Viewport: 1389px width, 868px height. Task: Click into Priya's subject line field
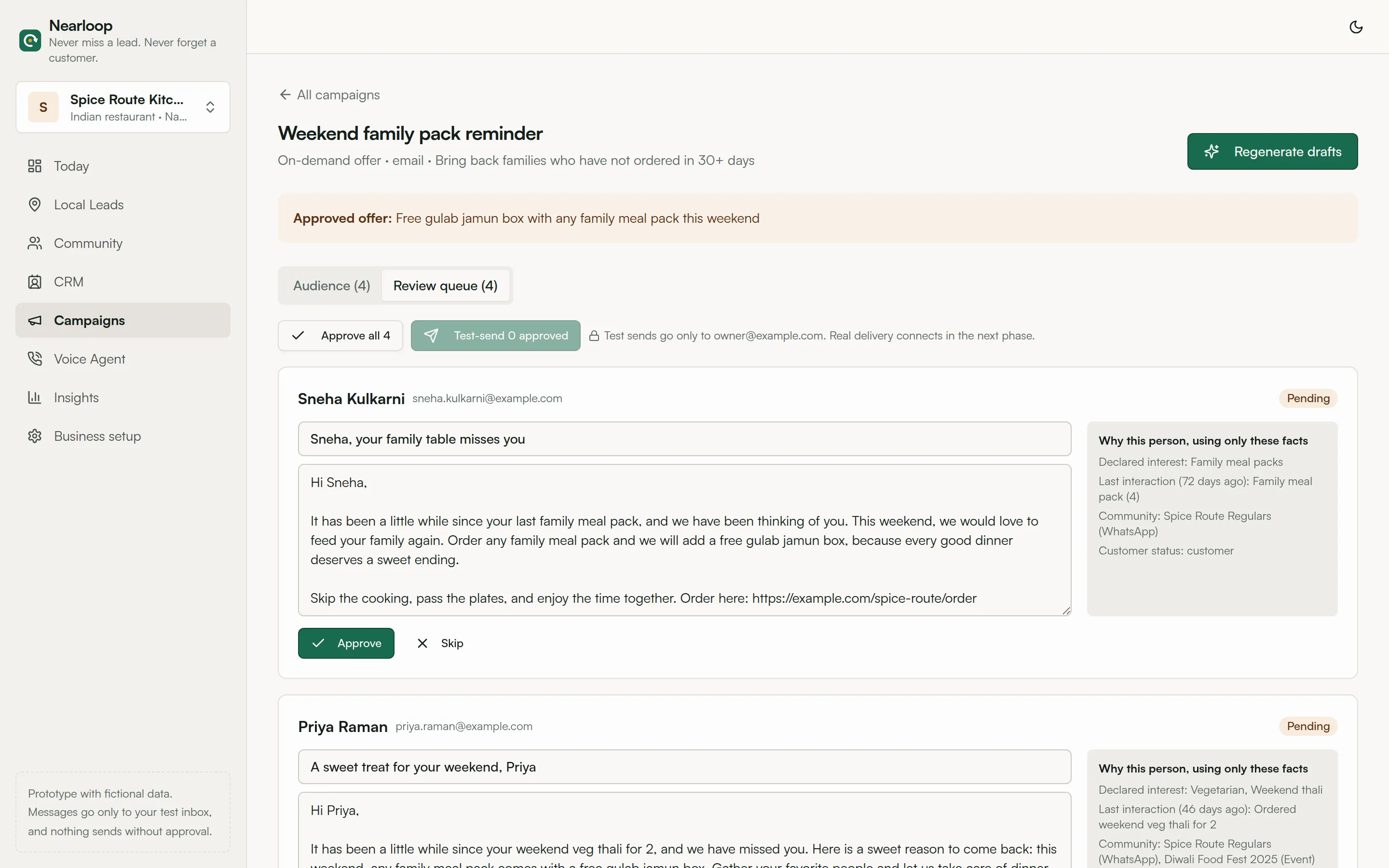click(684, 767)
